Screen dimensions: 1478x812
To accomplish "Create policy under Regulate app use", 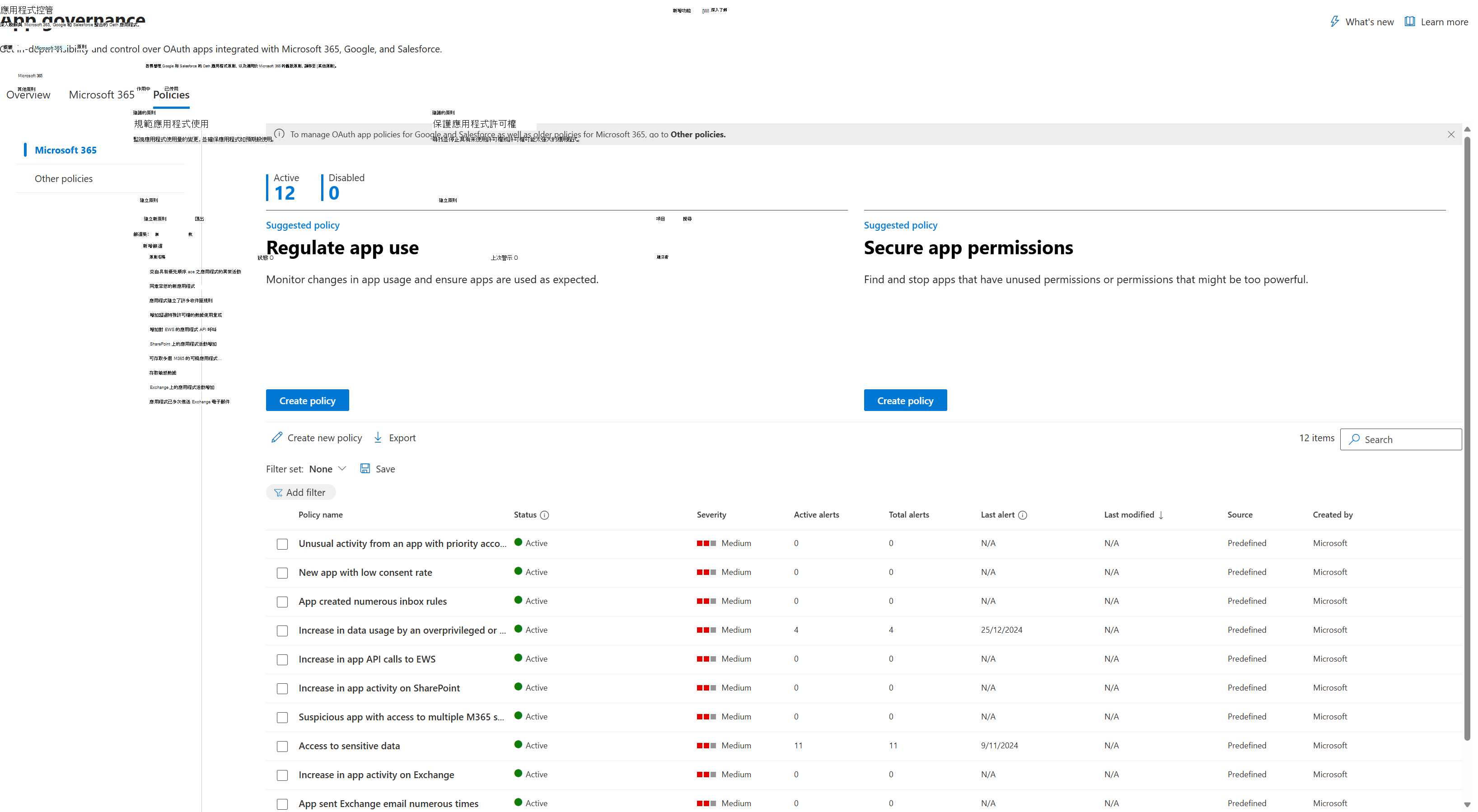I will point(308,400).
